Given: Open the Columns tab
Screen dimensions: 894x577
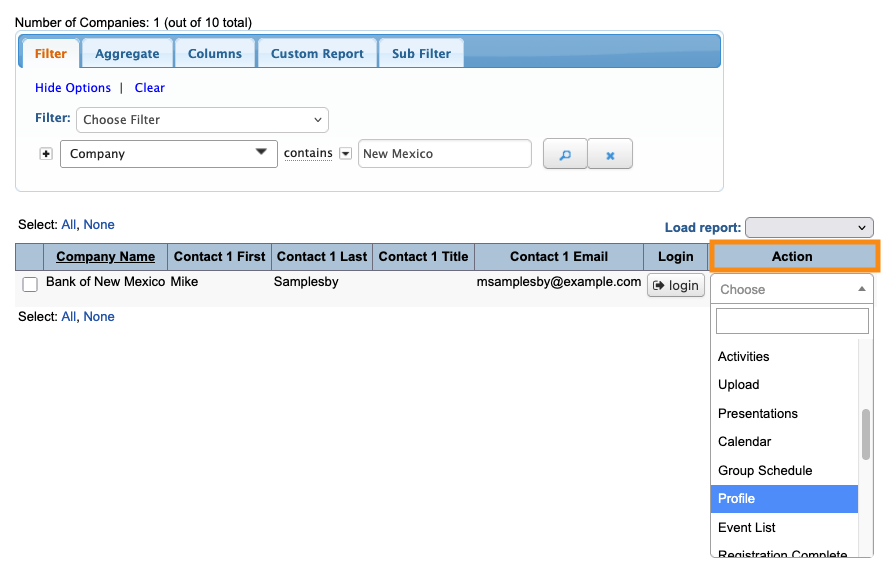Looking at the screenshot, I should 215,54.
